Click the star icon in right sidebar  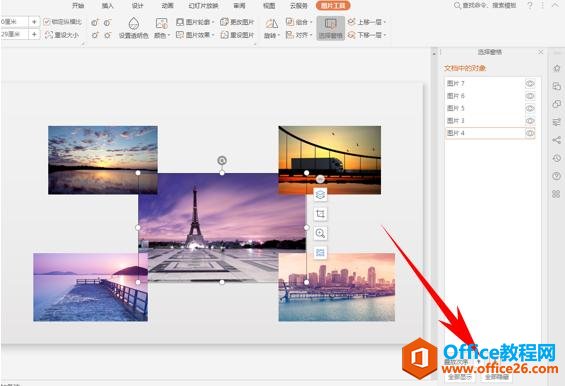coord(557,68)
